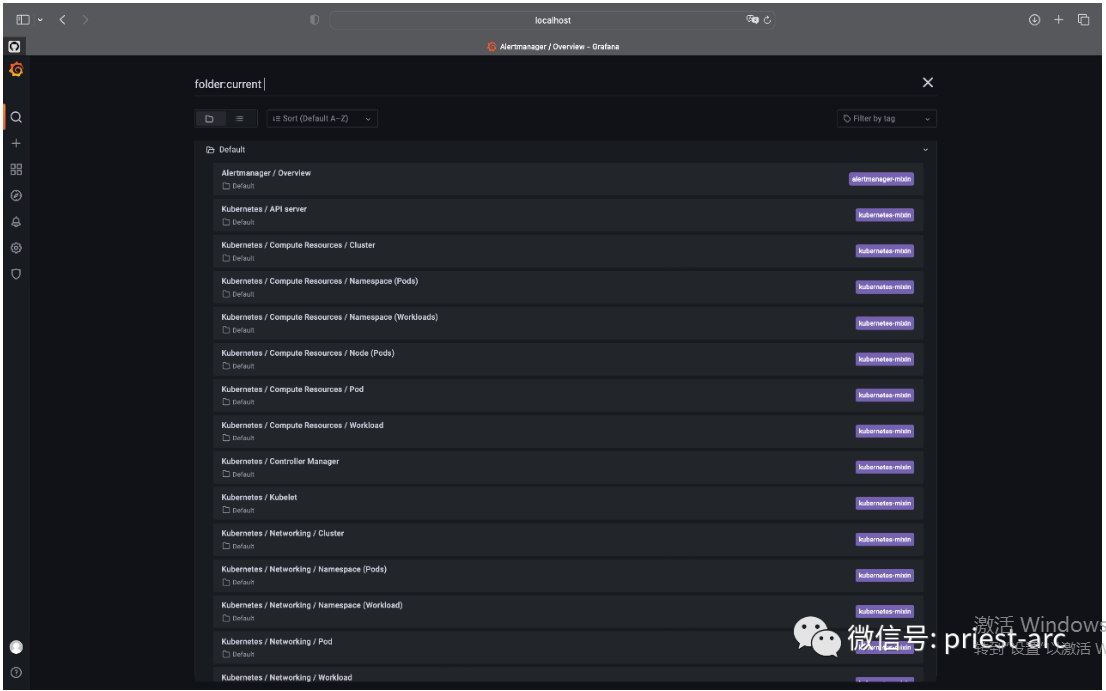1106x691 pixels.
Task: Open Alertmanager / Overview dashboard
Action: point(568,179)
